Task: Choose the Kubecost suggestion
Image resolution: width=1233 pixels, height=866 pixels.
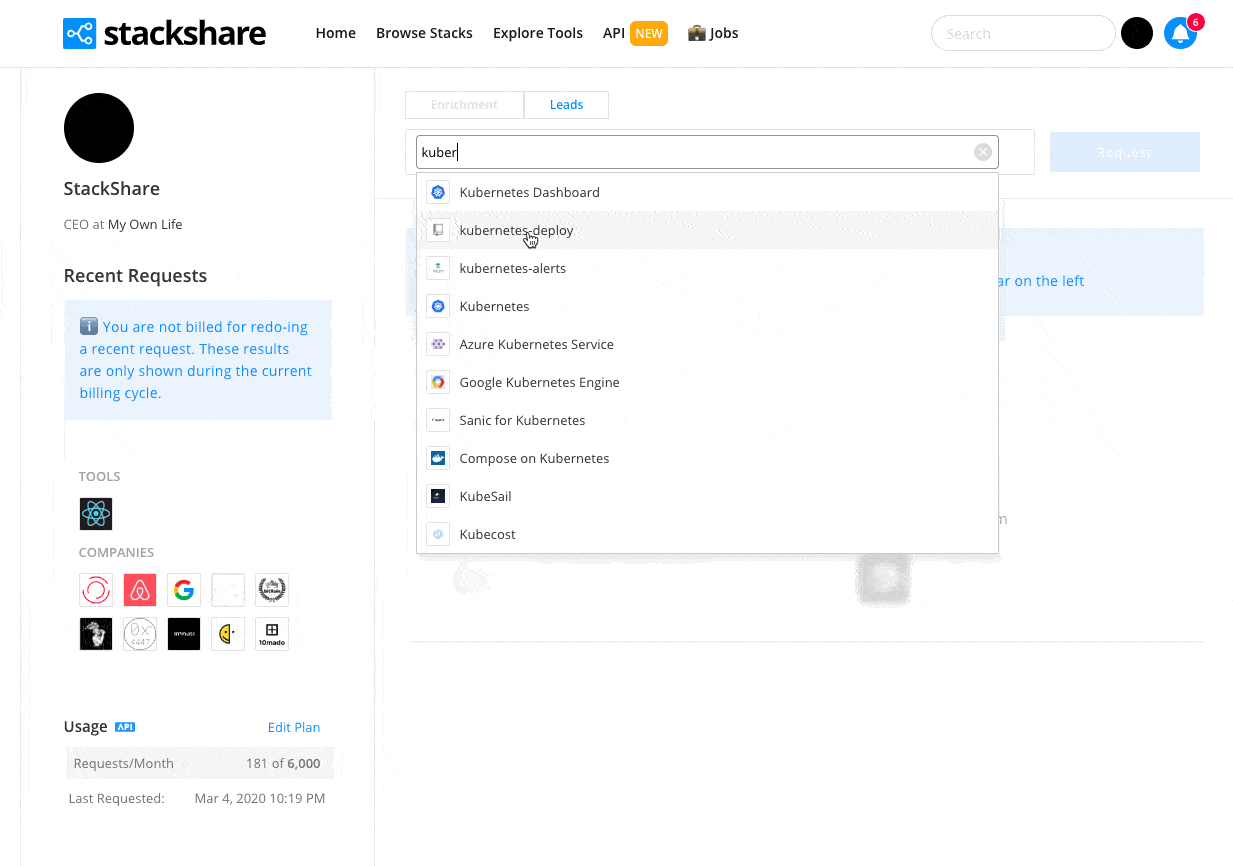Action: pos(707,534)
